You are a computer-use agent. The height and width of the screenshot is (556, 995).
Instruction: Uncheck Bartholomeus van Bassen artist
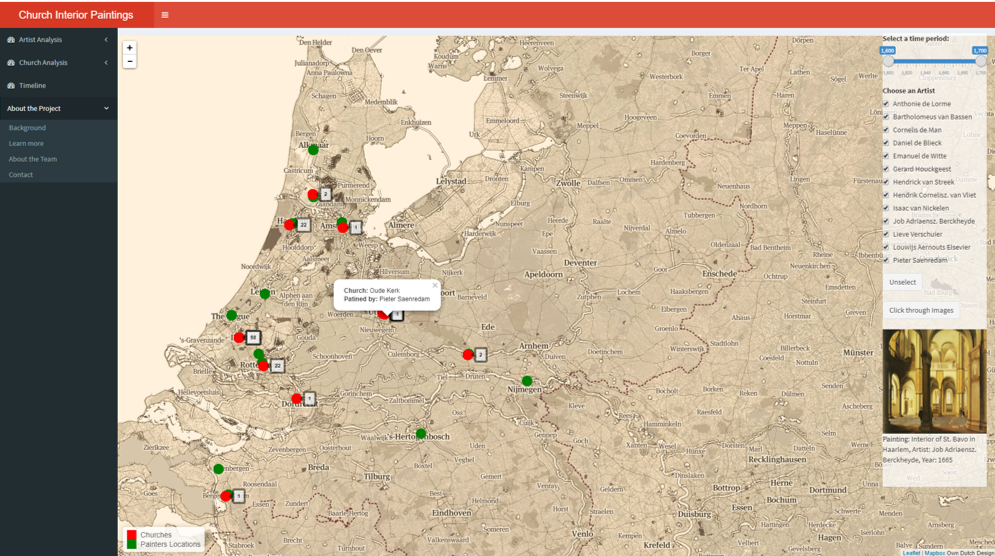click(x=886, y=117)
